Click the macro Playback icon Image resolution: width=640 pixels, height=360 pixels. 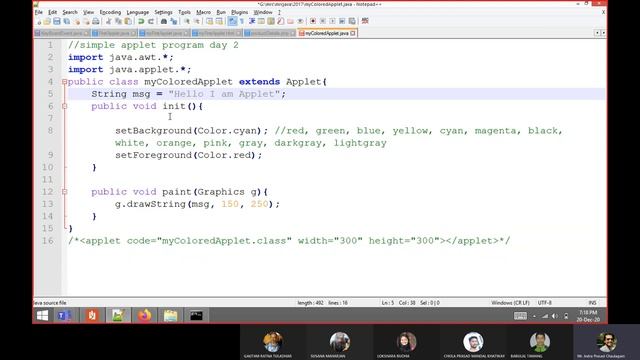(x=333, y=21)
